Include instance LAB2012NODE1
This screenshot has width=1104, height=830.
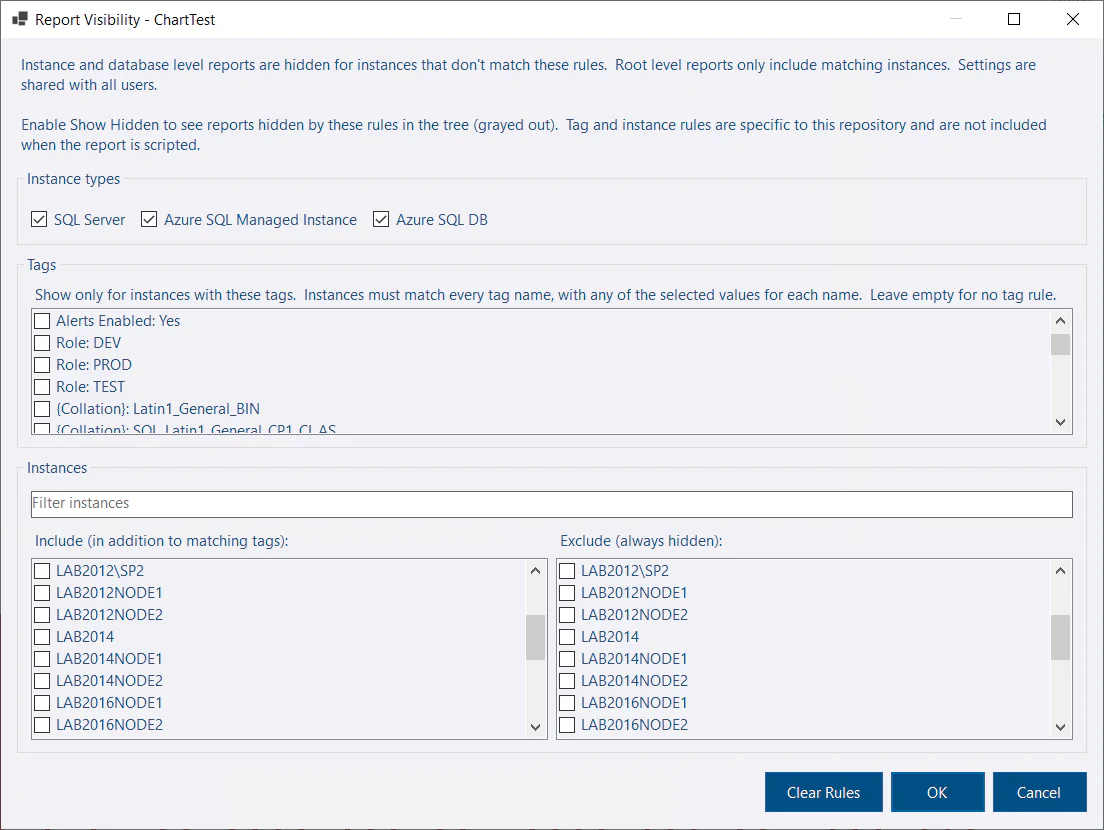42,593
